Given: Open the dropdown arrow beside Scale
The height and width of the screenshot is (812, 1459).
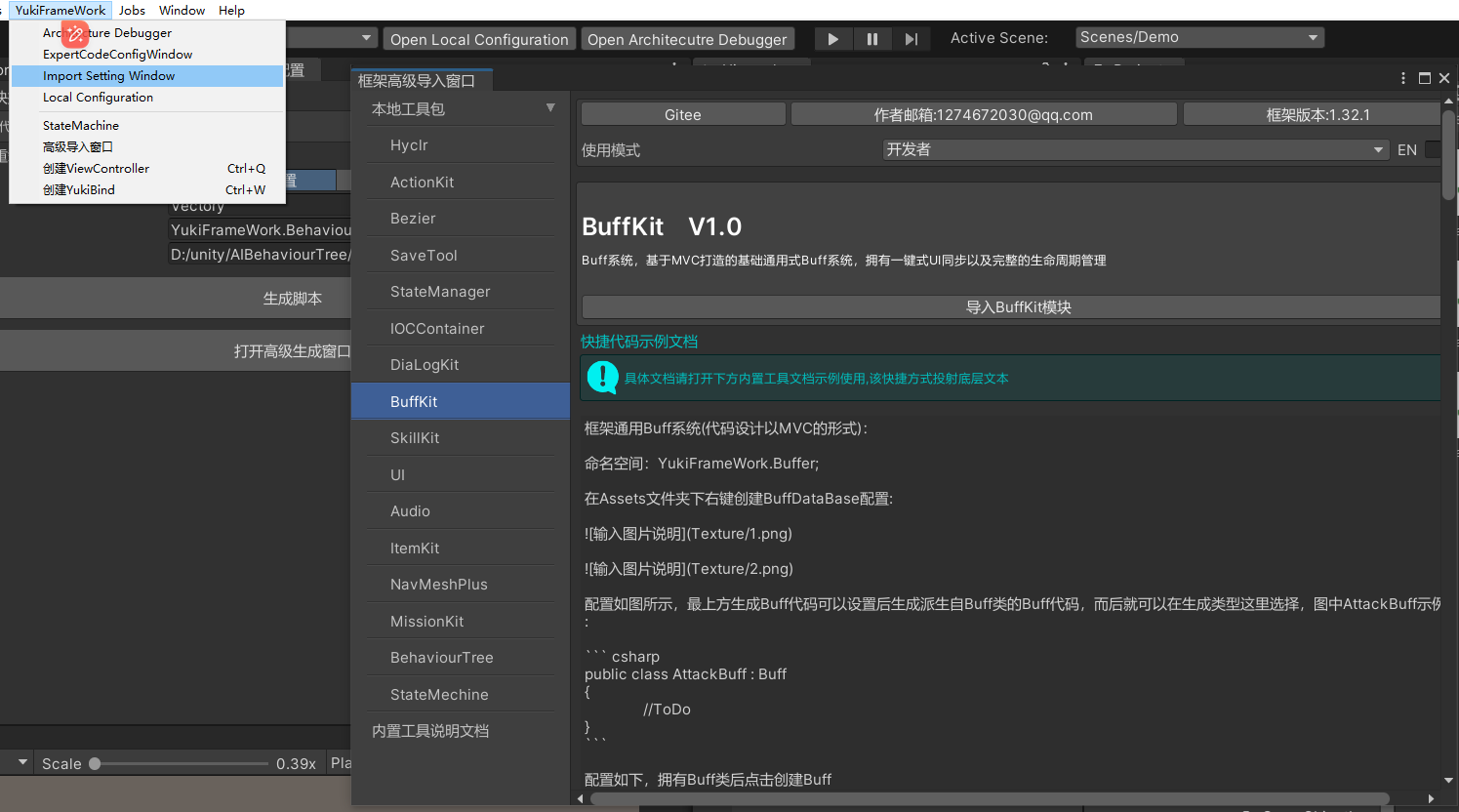Looking at the screenshot, I should point(22,762).
